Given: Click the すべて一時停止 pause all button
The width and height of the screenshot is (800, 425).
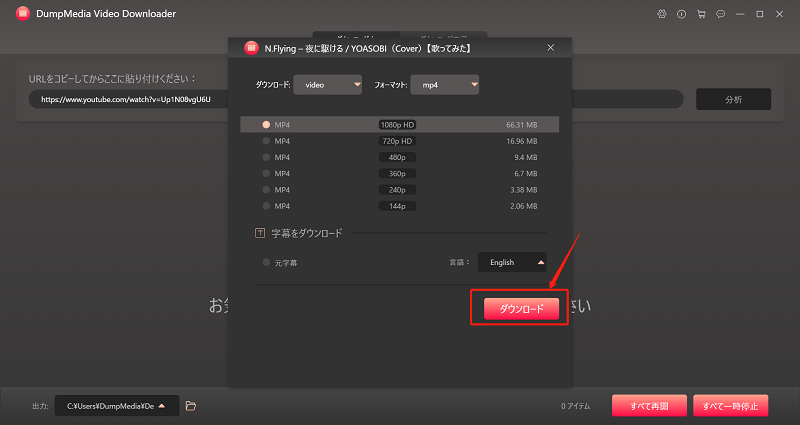Looking at the screenshot, I should (x=730, y=406).
